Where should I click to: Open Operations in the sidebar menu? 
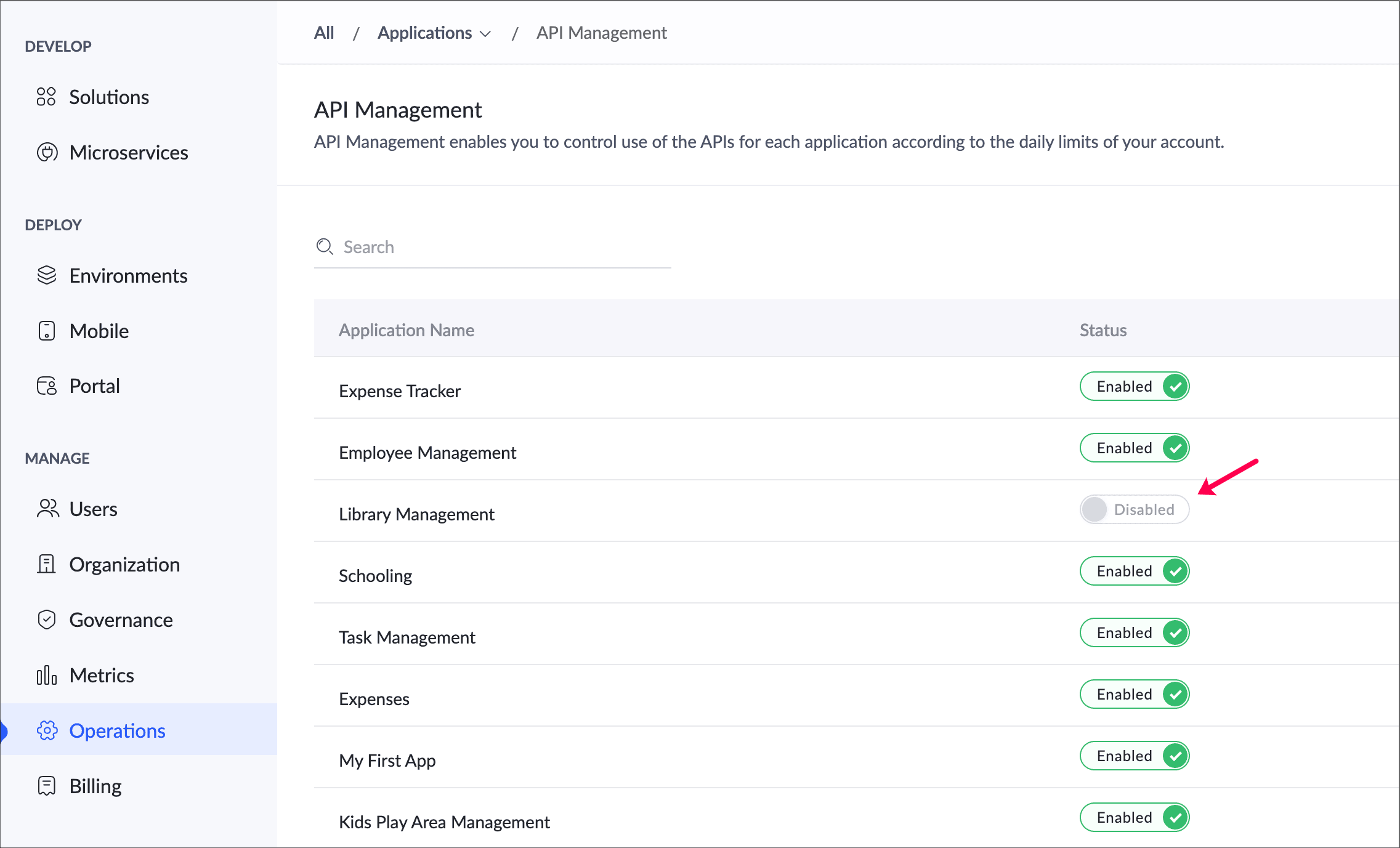[117, 730]
